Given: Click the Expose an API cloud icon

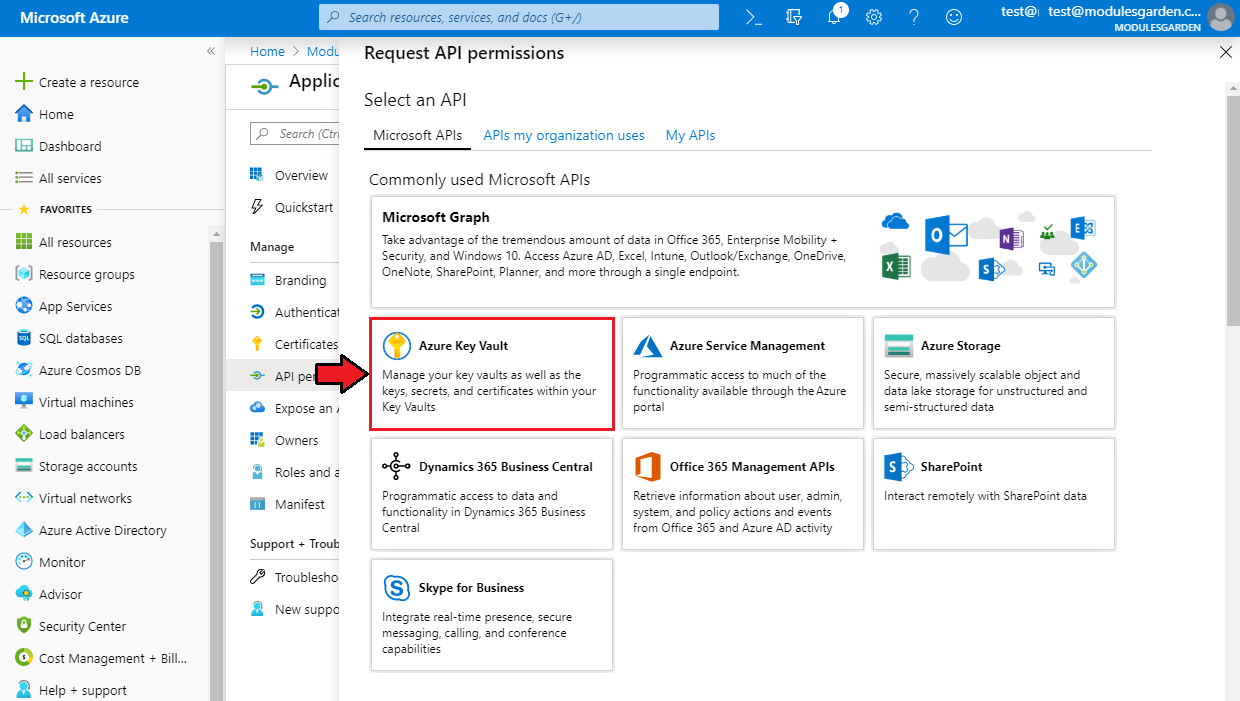Looking at the screenshot, I should (x=257, y=408).
